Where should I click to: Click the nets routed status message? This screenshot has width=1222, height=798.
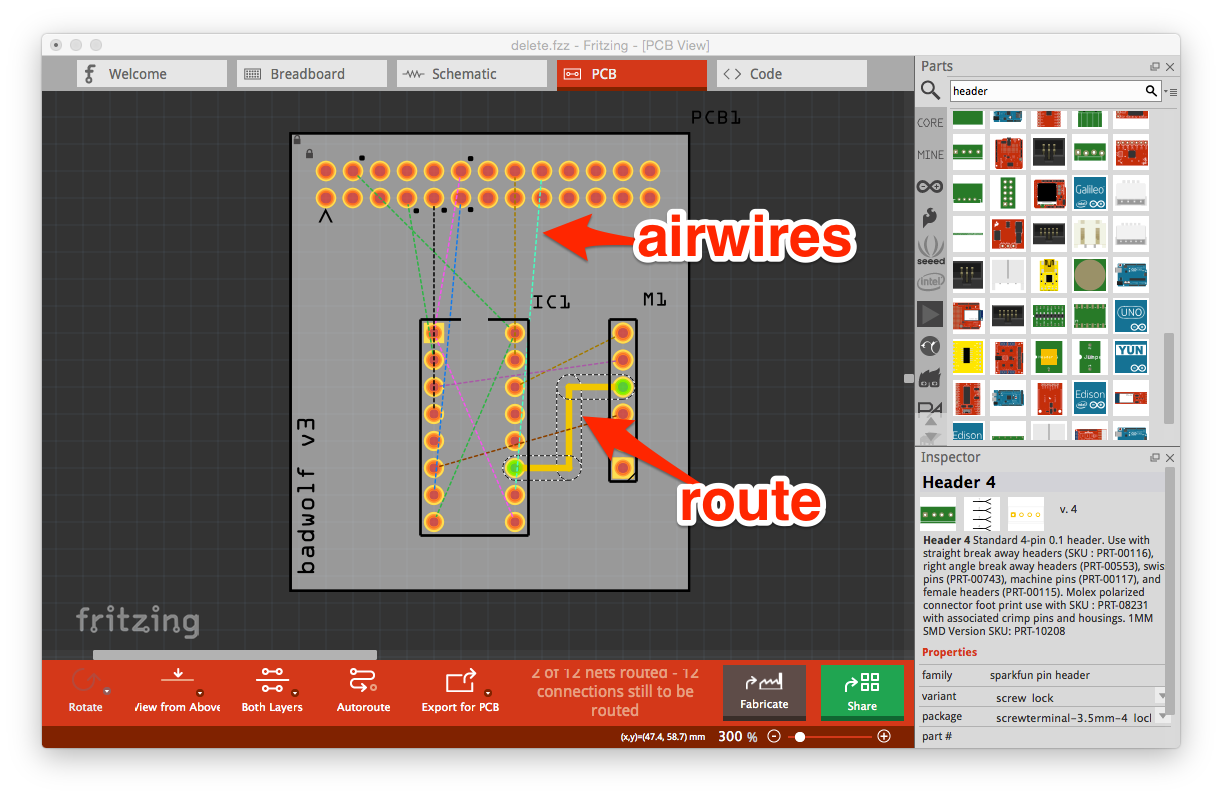tap(614, 691)
